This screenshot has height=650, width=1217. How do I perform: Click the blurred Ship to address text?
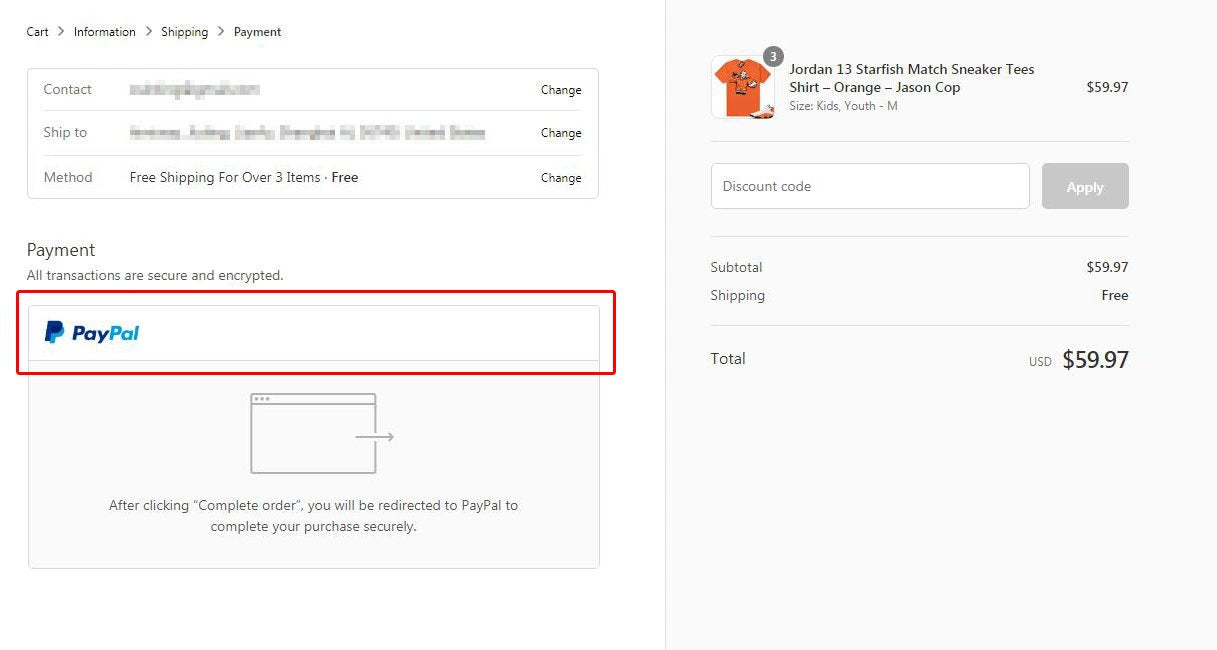(x=307, y=133)
